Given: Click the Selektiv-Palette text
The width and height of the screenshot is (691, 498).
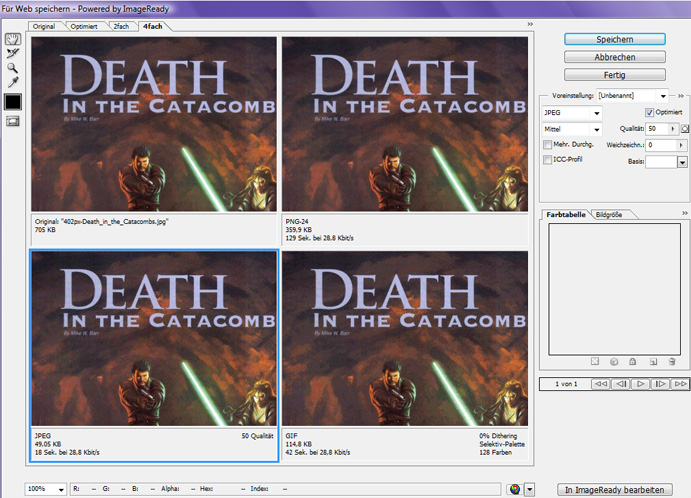Looking at the screenshot, I should tap(502, 444).
